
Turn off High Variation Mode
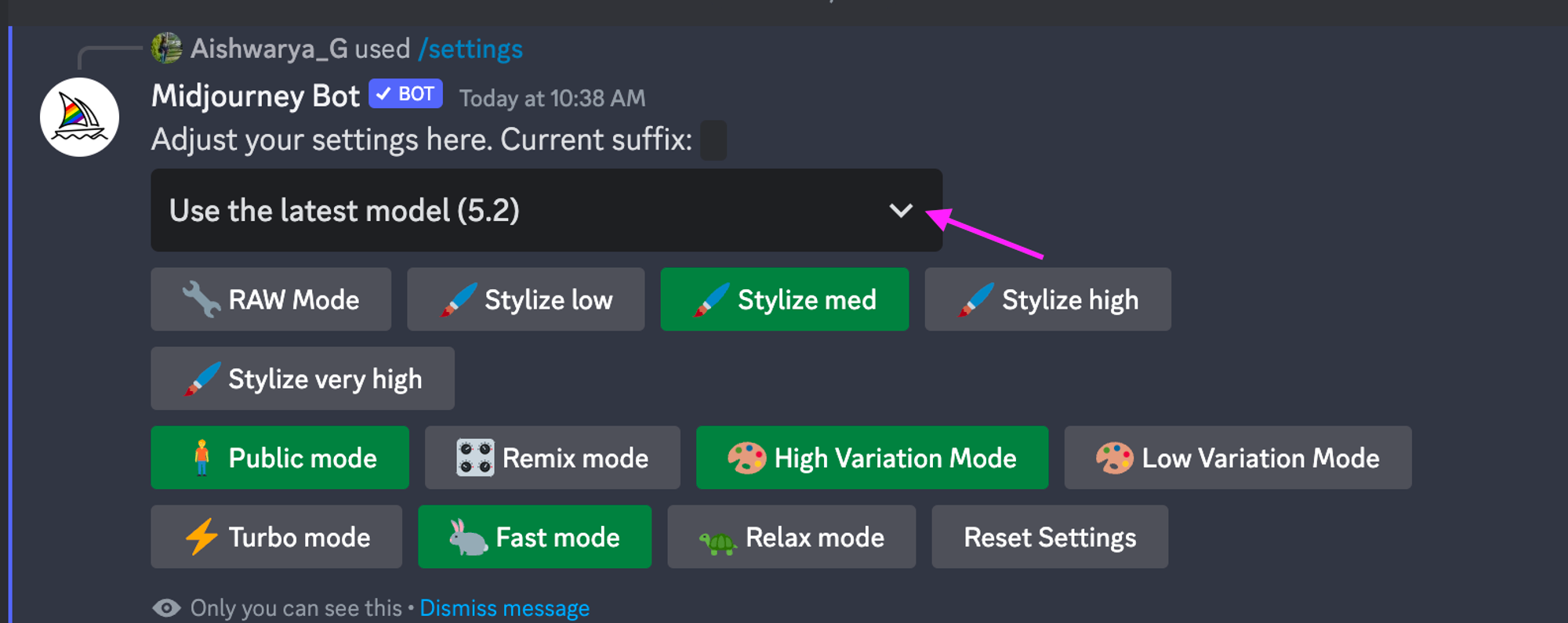click(x=872, y=458)
